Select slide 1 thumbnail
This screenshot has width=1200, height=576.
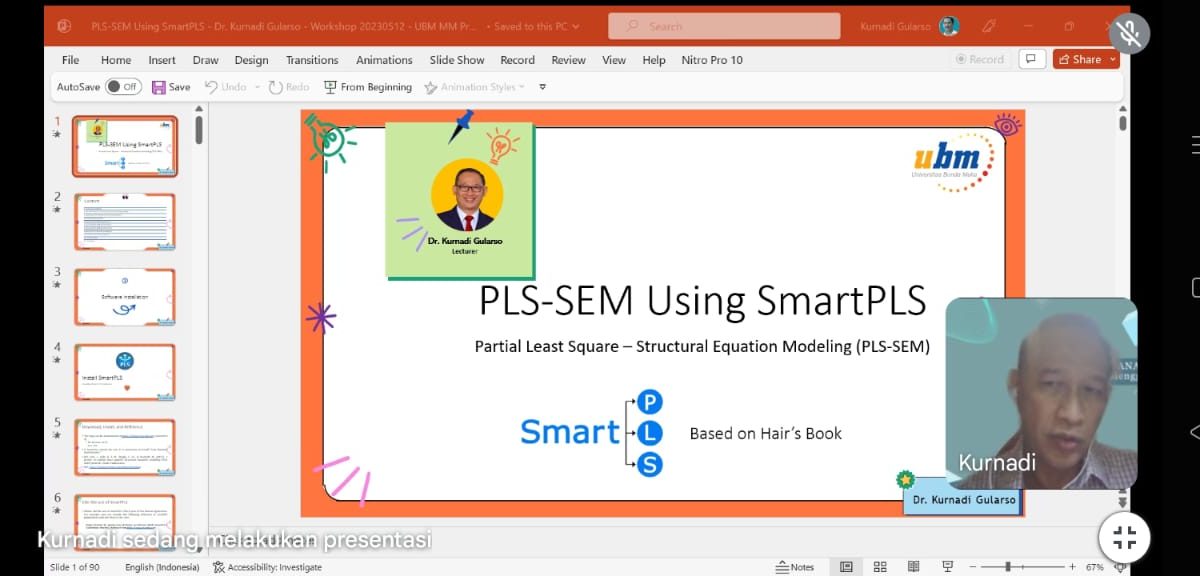tap(125, 146)
